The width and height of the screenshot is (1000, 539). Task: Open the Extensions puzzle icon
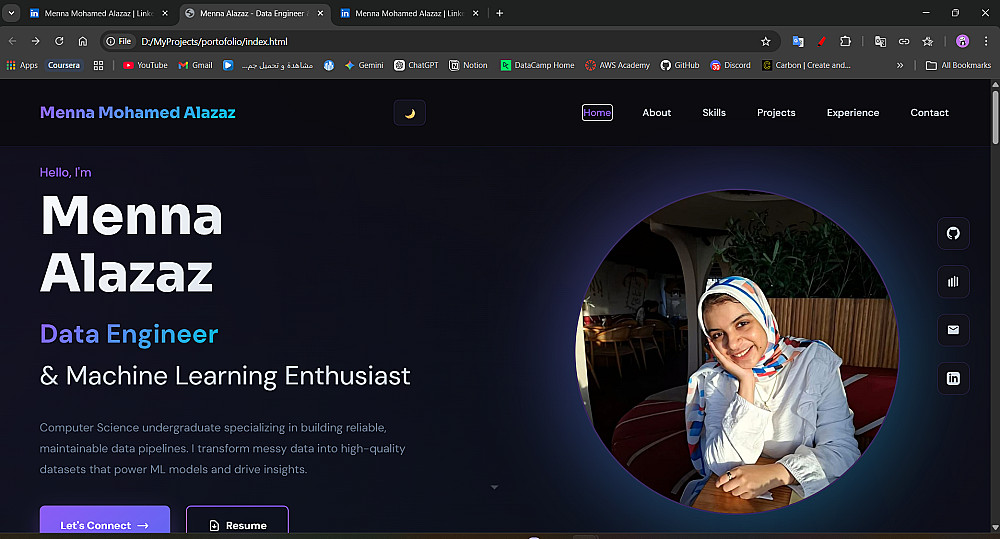point(845,41)
